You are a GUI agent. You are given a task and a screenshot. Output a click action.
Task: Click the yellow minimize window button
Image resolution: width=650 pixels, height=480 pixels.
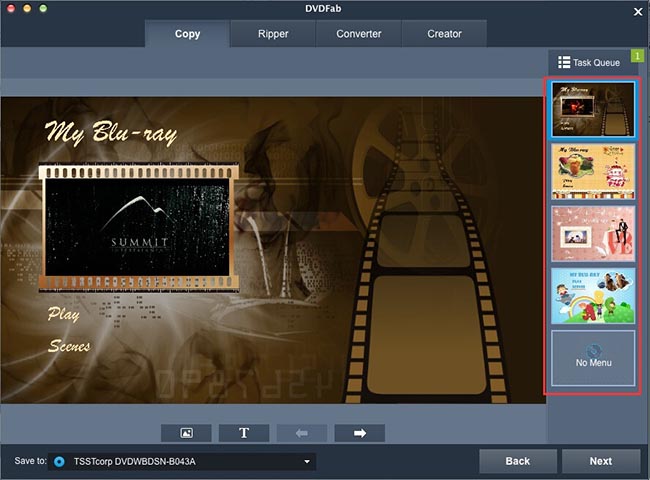27,8
